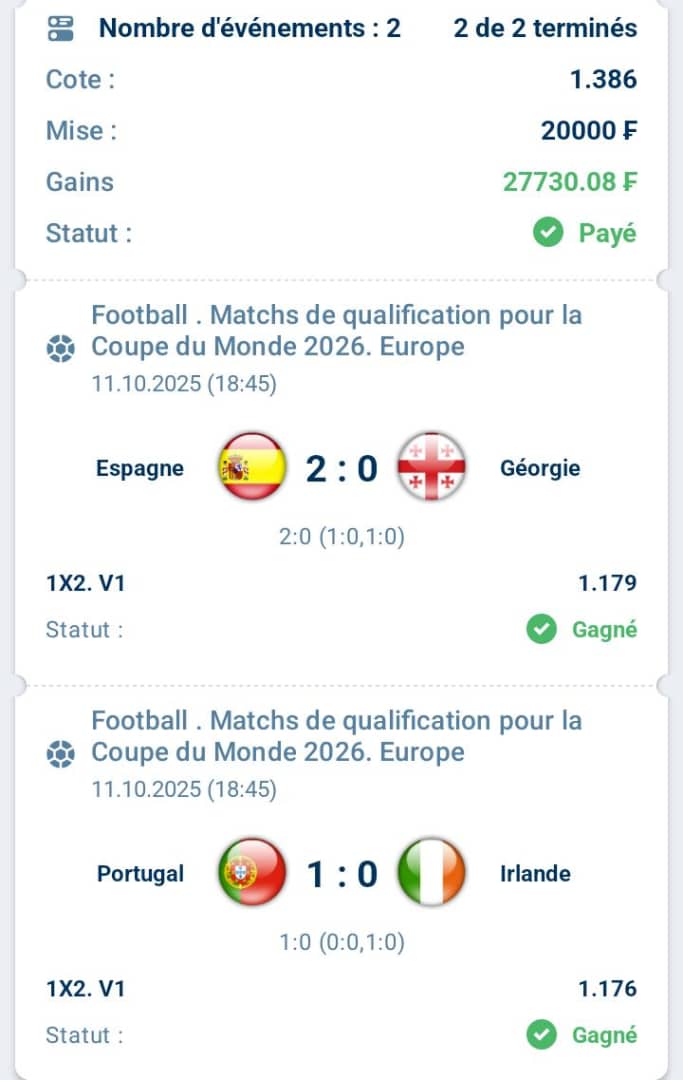Tap the Ireland flag icon
Viewport: 683px width, 1080px height.
coord(432,873)
